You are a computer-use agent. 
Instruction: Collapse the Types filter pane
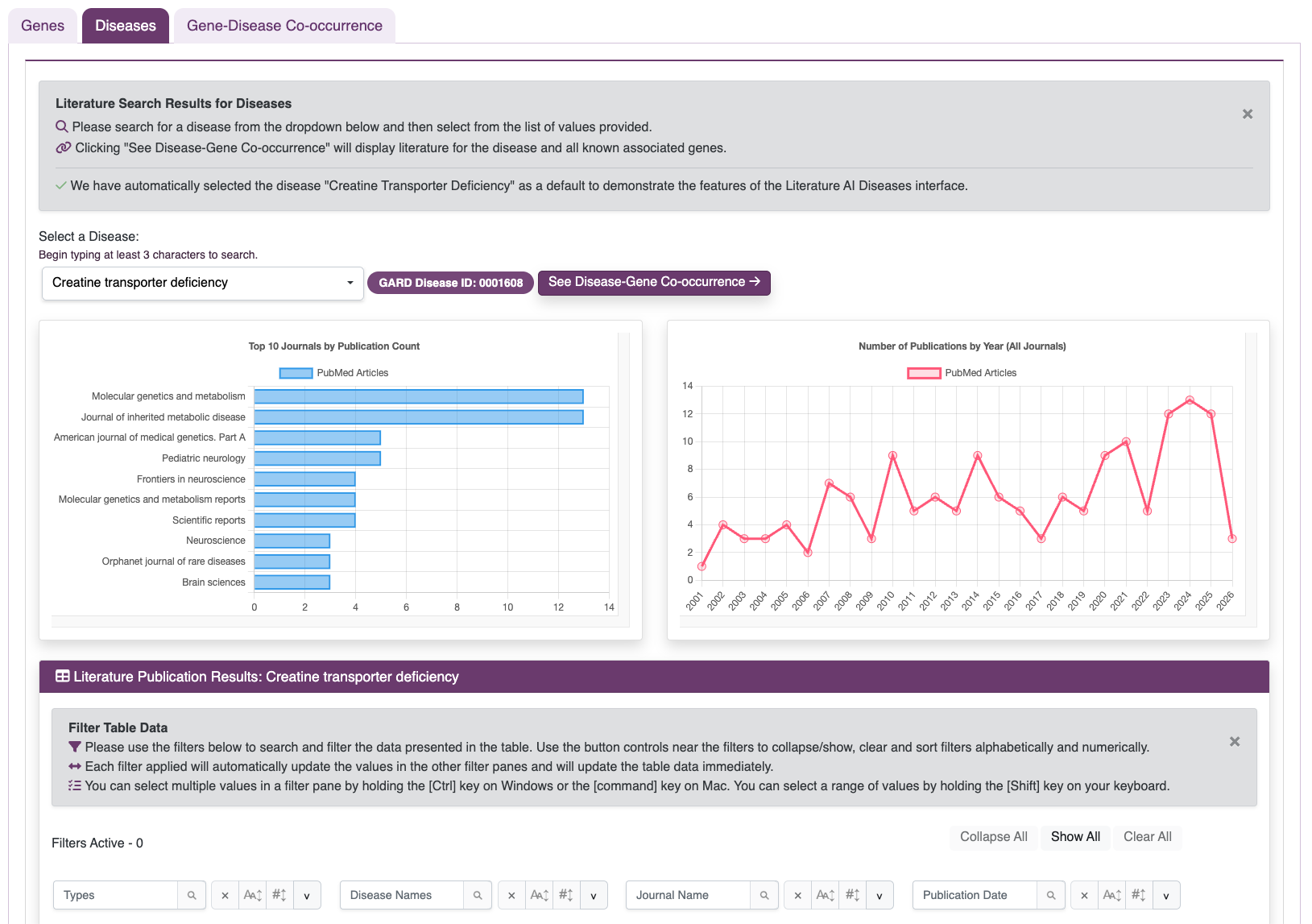coord(306,895)
